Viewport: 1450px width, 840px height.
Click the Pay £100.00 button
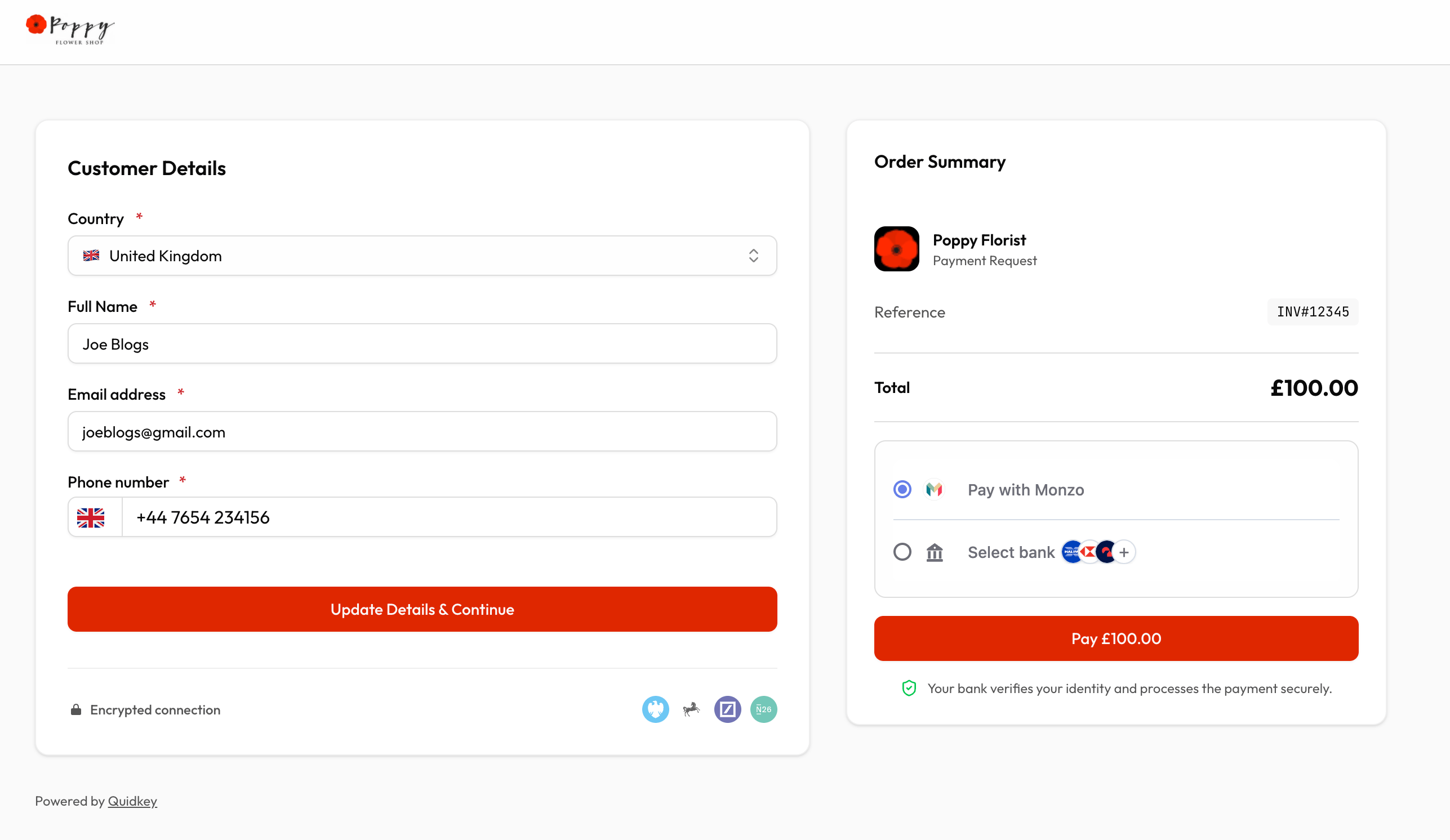[x=1116, y=638]
